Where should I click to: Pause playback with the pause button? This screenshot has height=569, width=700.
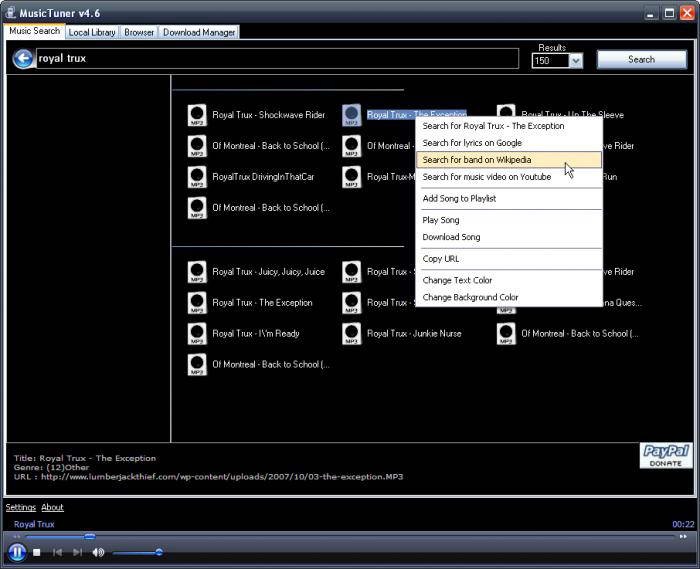click(17, 552)
